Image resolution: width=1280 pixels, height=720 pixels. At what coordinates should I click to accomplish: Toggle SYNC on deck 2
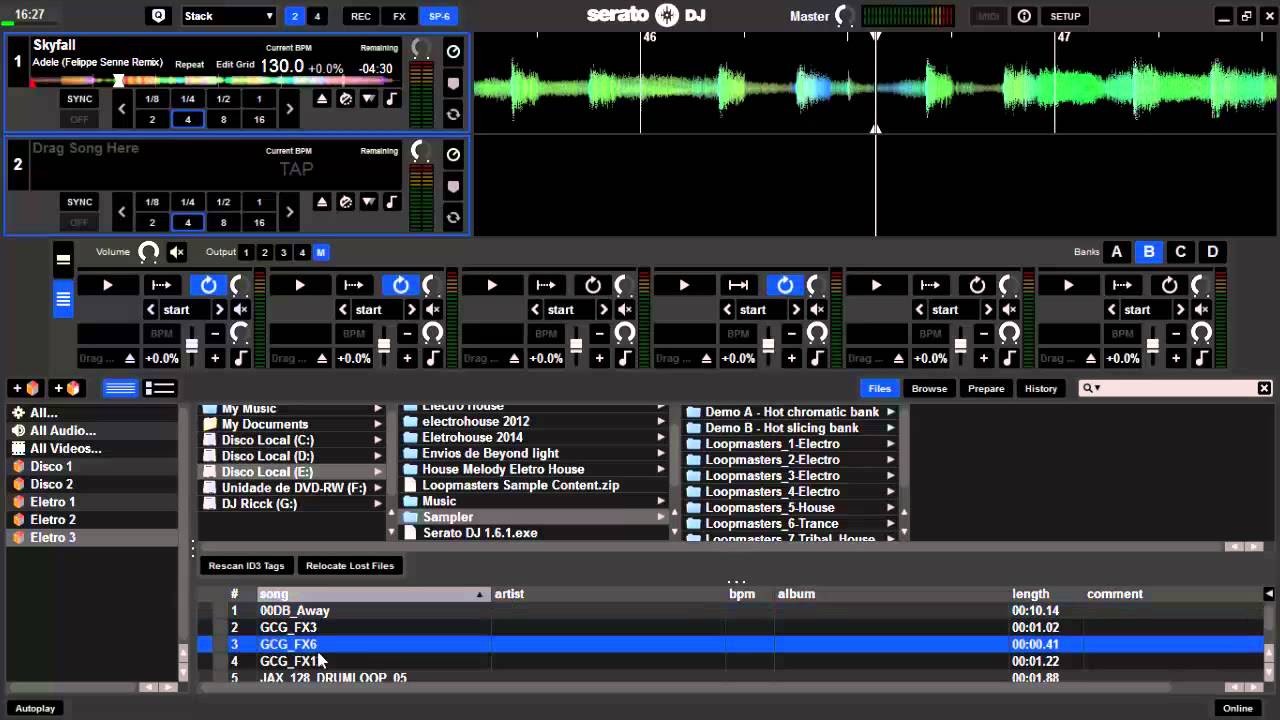pos(79,202)
